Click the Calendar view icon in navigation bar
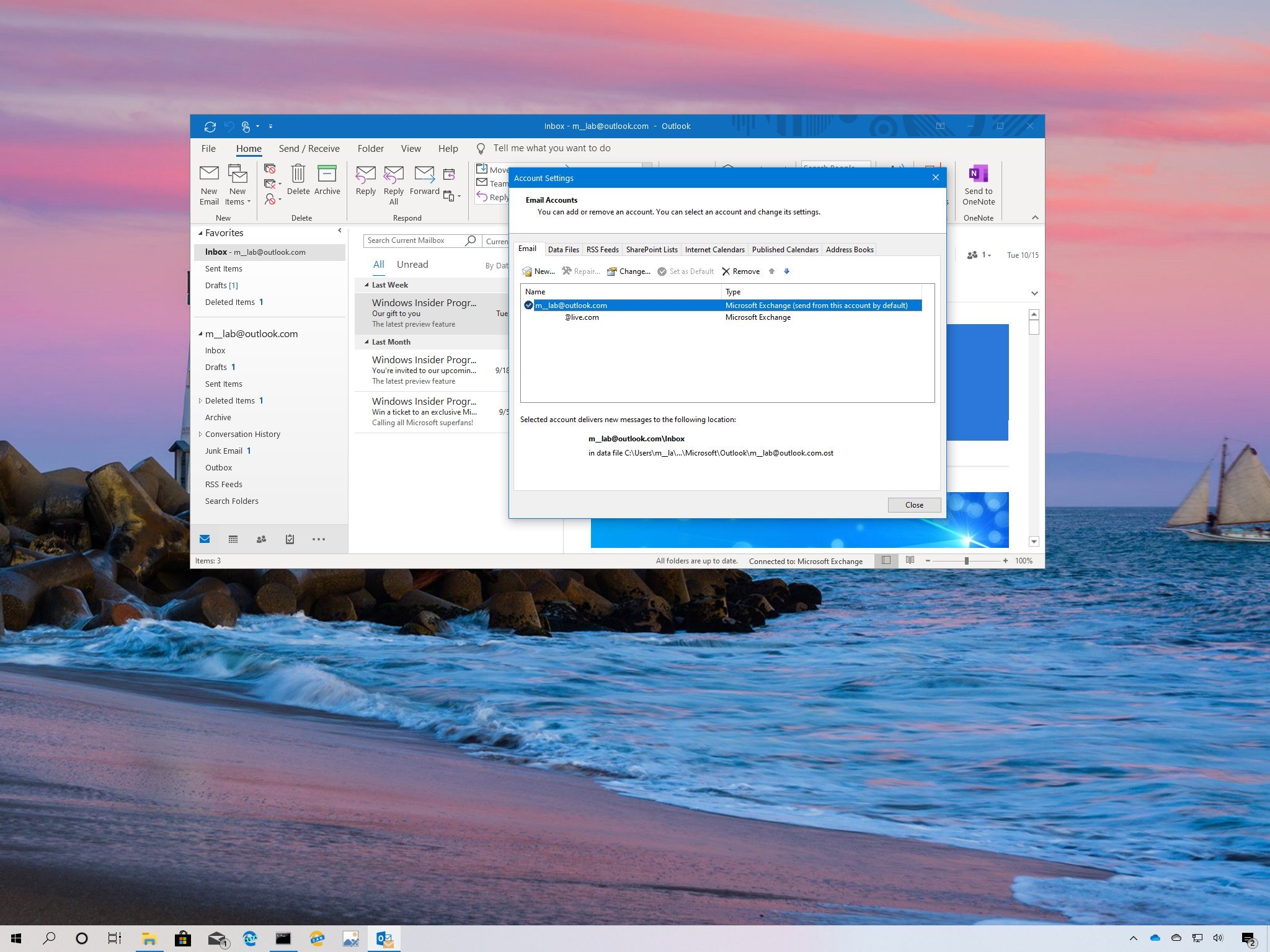The height and width of the screenshot is (952, 1270). tap(233, 540)
